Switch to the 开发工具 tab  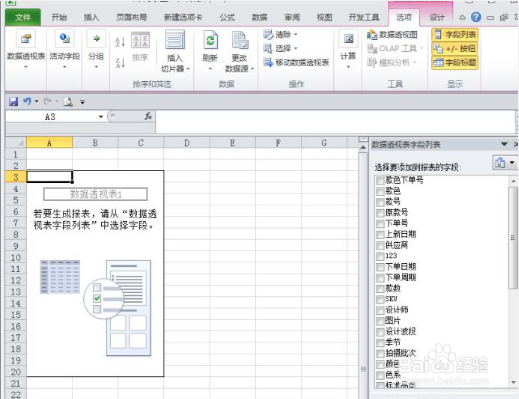[x=364, y=17]
